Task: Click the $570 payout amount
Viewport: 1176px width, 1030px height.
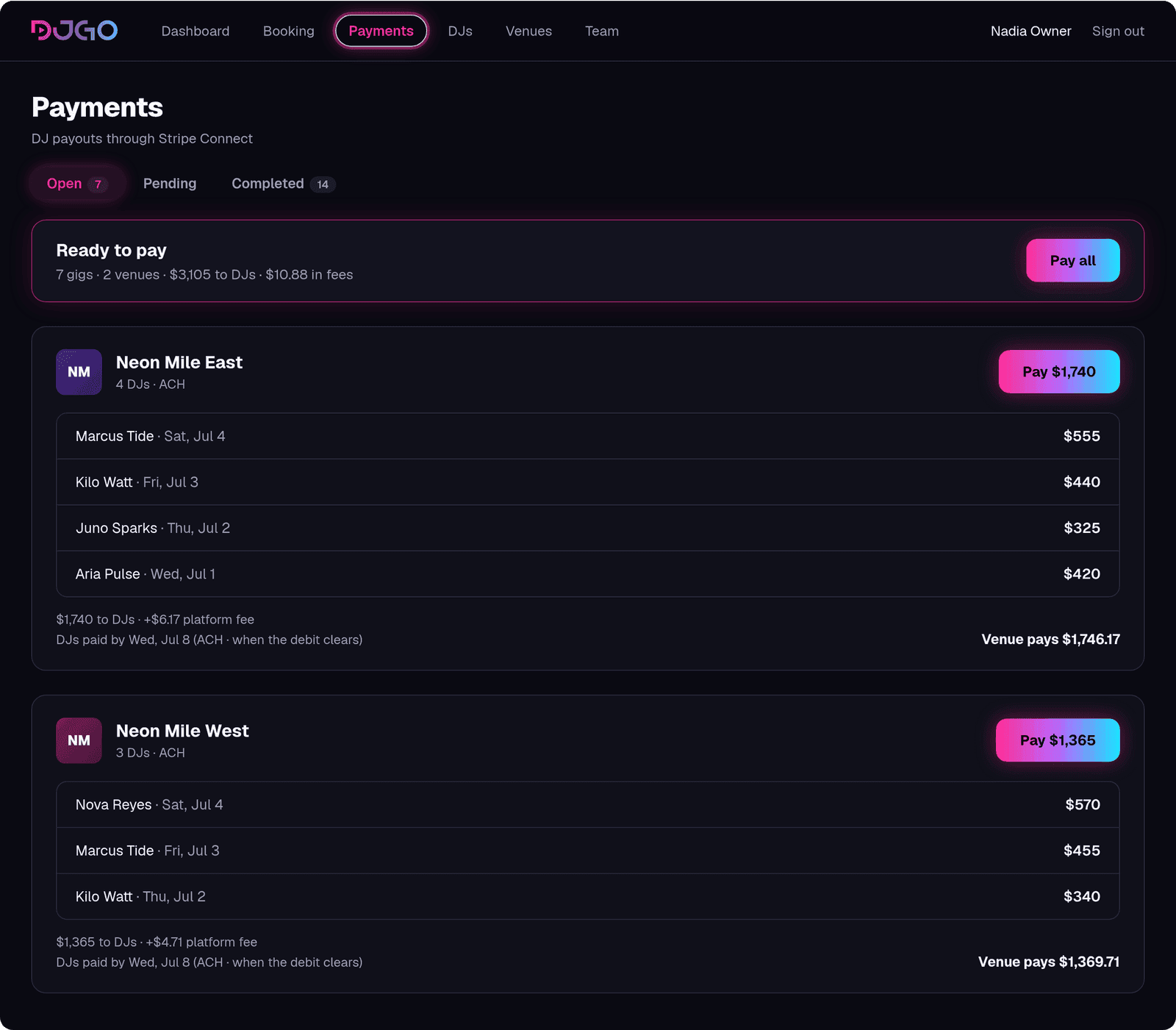Action: coord(1083,805)
